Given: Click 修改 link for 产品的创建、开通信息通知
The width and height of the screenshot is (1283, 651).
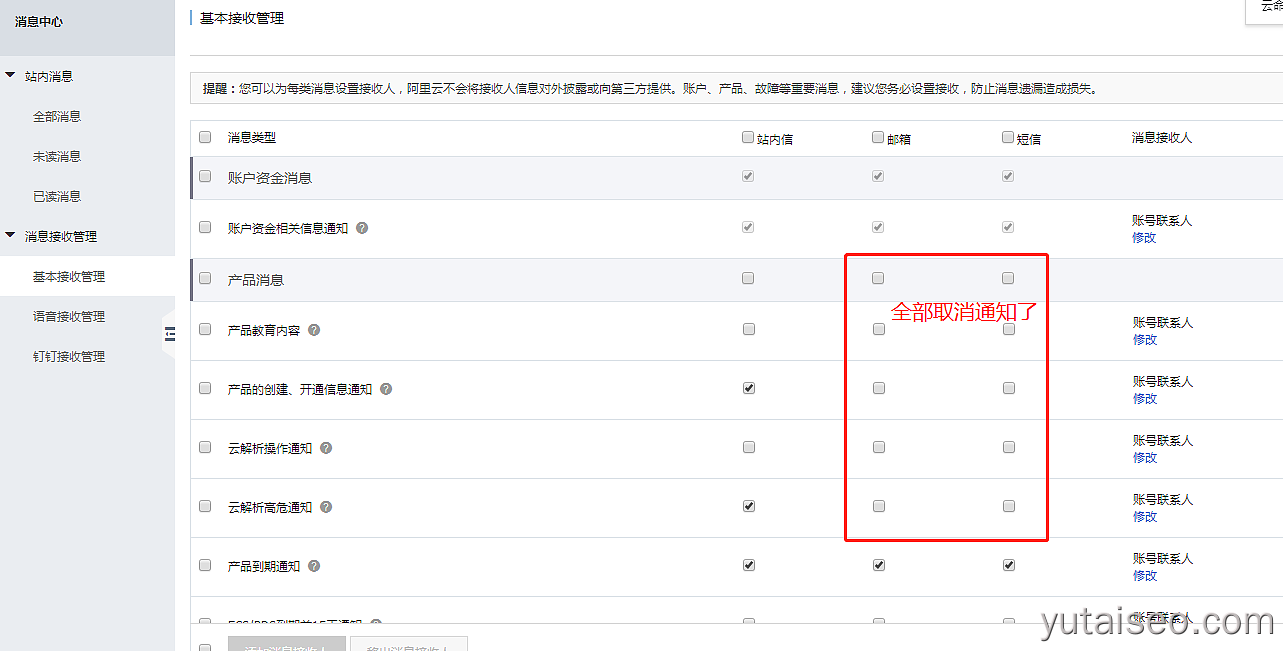Looking at the screenshot, I should click(x=1144, y=399).
